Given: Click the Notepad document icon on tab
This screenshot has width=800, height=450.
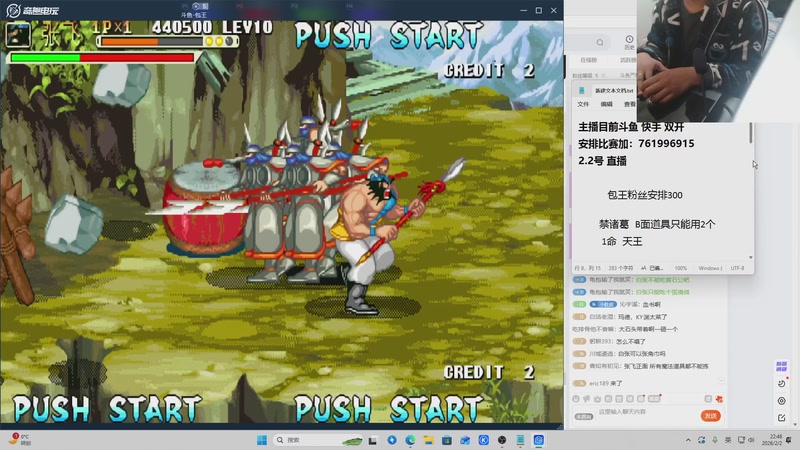Looking at the screenshot, I should coord(581,90).
